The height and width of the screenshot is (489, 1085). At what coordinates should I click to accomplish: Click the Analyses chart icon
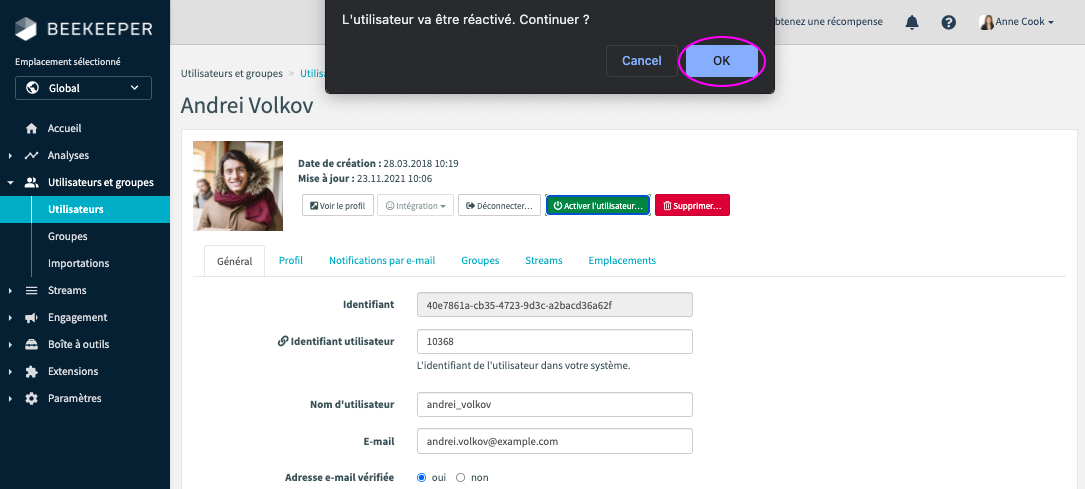[x=31, y=156]
